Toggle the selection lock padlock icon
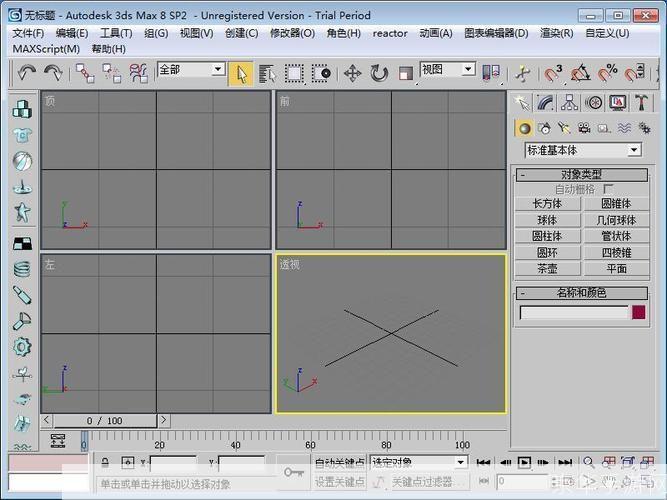The image size is (667, 500). point(105,462)
